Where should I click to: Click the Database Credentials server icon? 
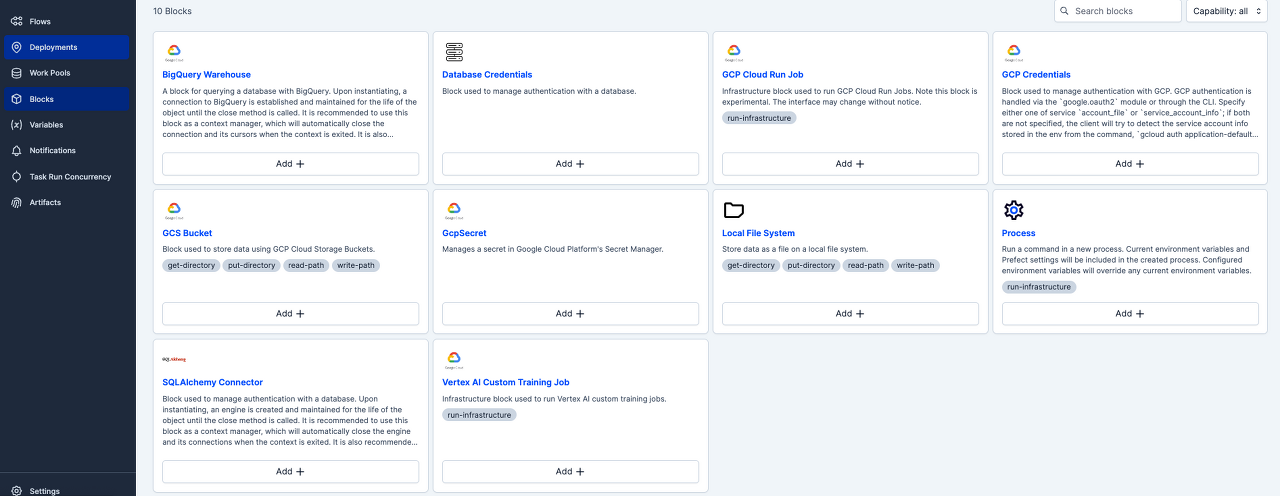(x=454, y=52)
